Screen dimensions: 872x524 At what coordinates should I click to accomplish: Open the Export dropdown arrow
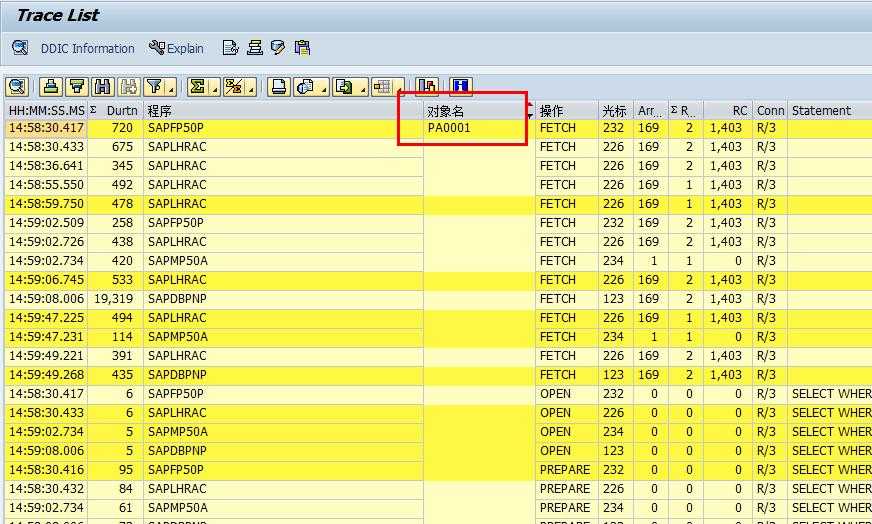click(x=361, y=88)
